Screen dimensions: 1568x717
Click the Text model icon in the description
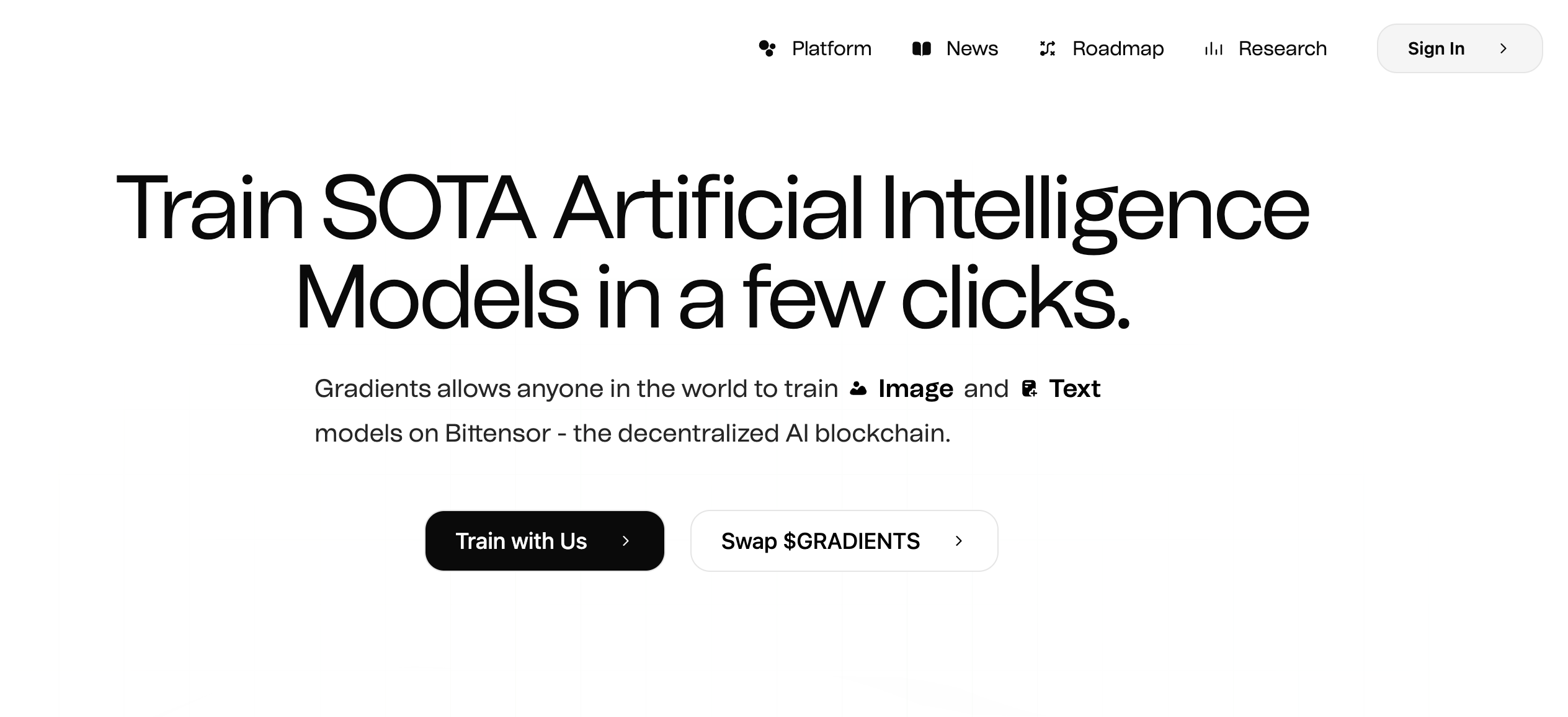[x=1030, y=388]
